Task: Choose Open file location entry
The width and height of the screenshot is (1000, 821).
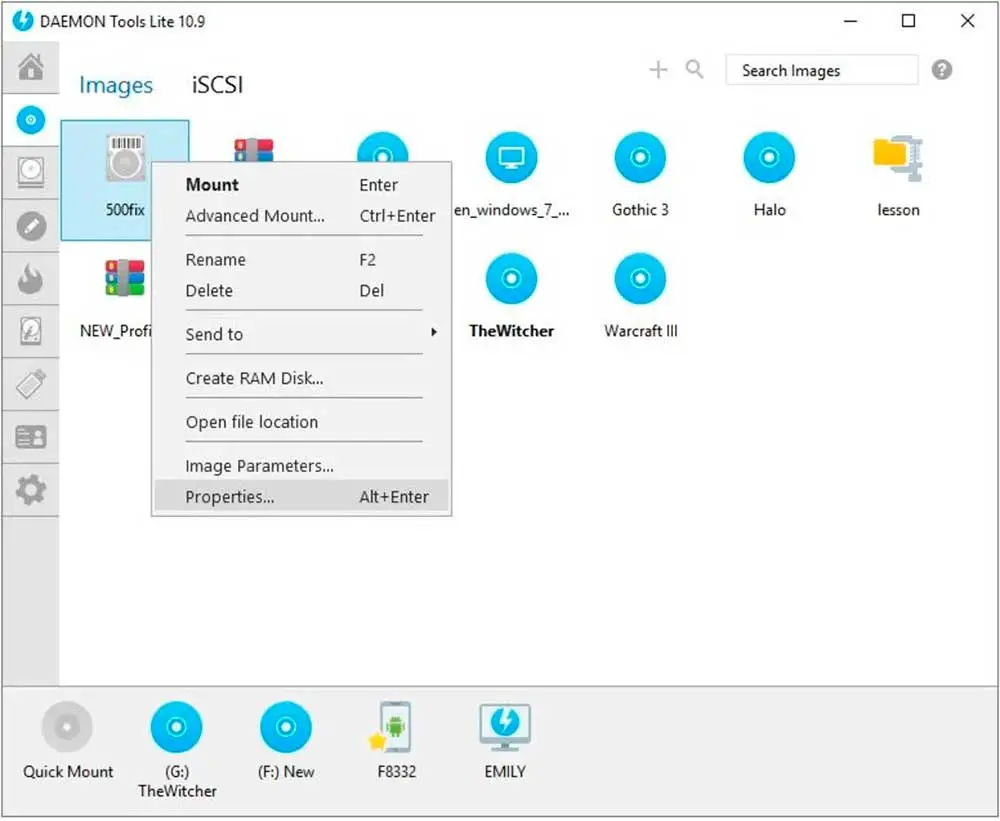Action: pyautogui.click(x=301, y=422)
